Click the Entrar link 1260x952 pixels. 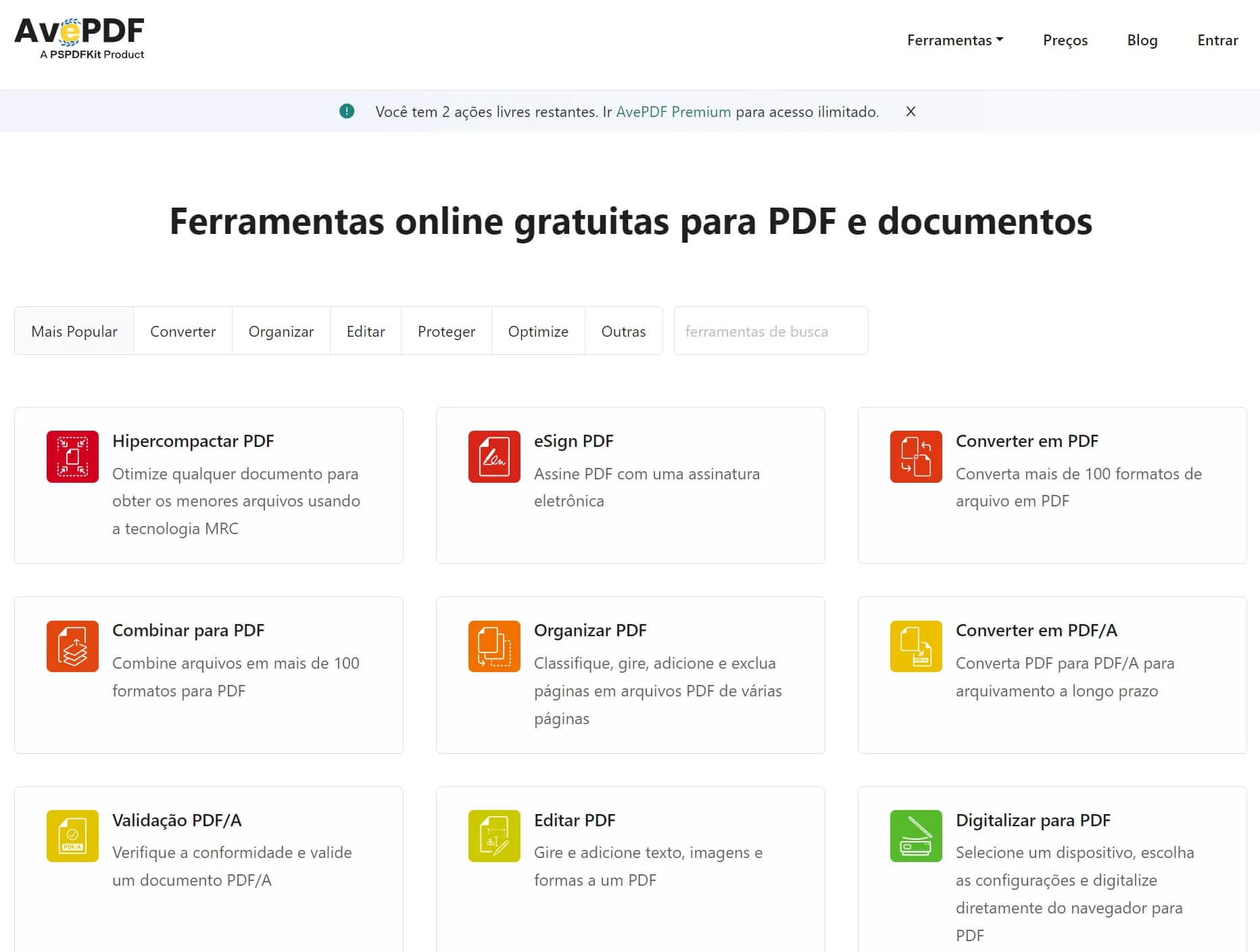tap(1217, 40)
